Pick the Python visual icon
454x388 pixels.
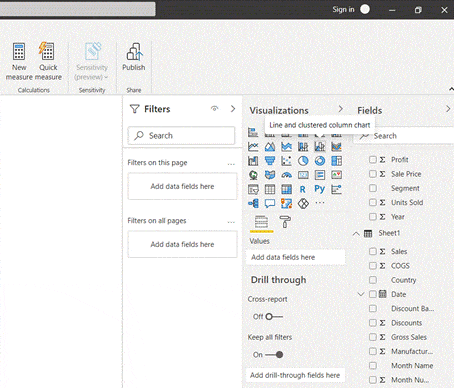click(x=320, y=189)
